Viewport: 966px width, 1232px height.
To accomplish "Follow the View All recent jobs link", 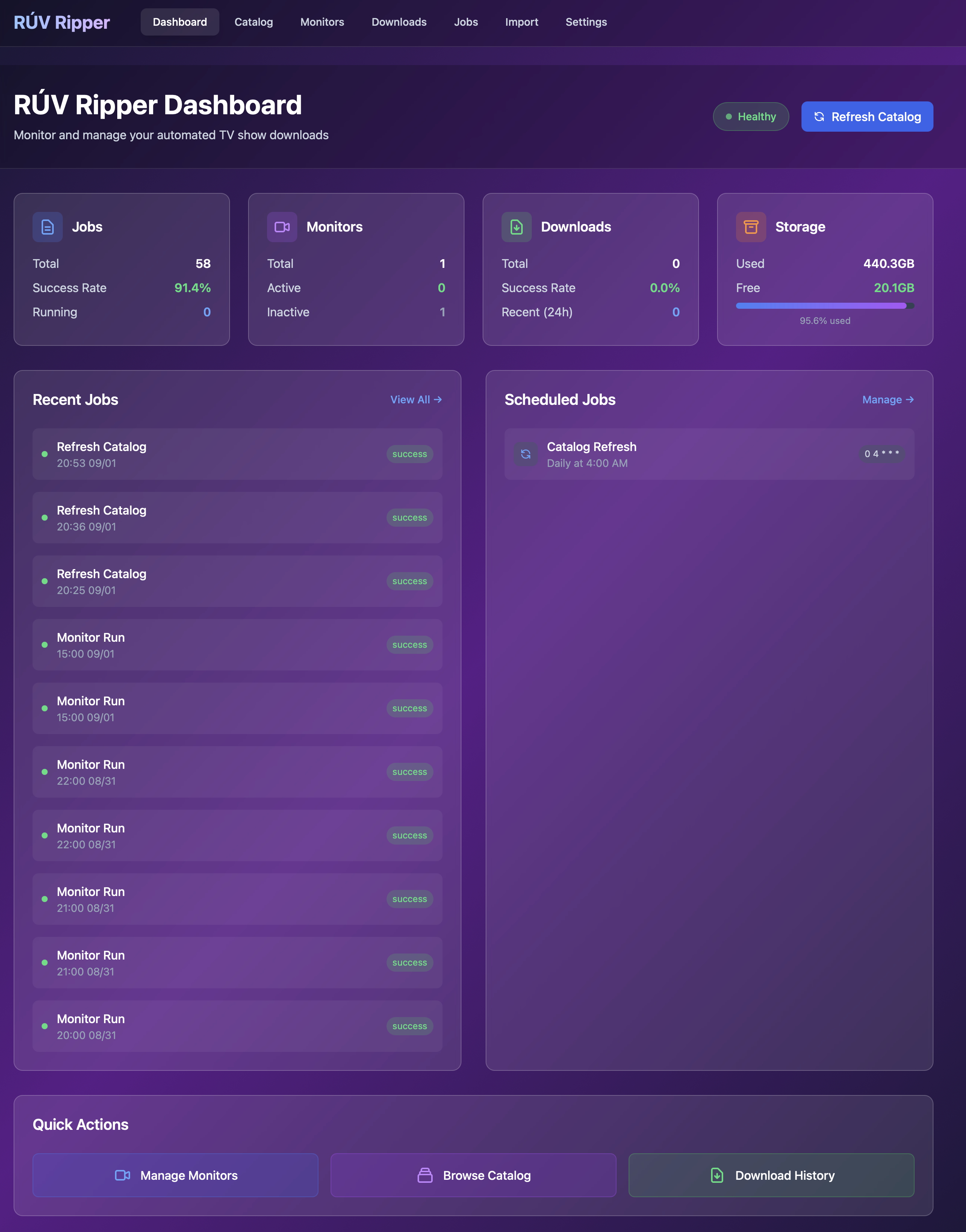I will 416,399.
